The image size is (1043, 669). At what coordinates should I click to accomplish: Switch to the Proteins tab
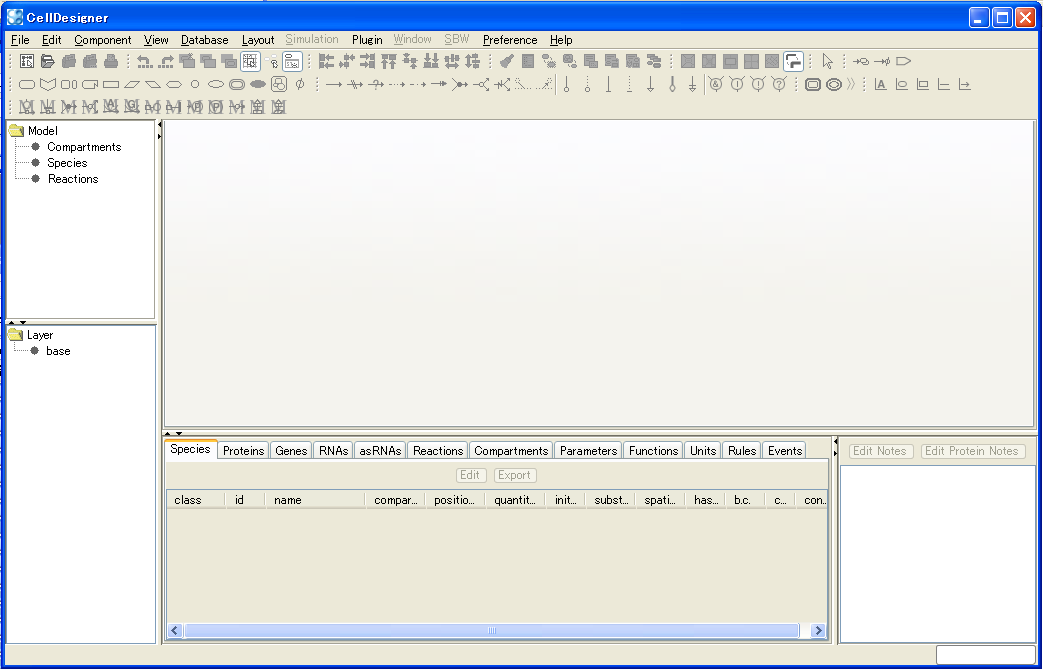pos(243,451)
